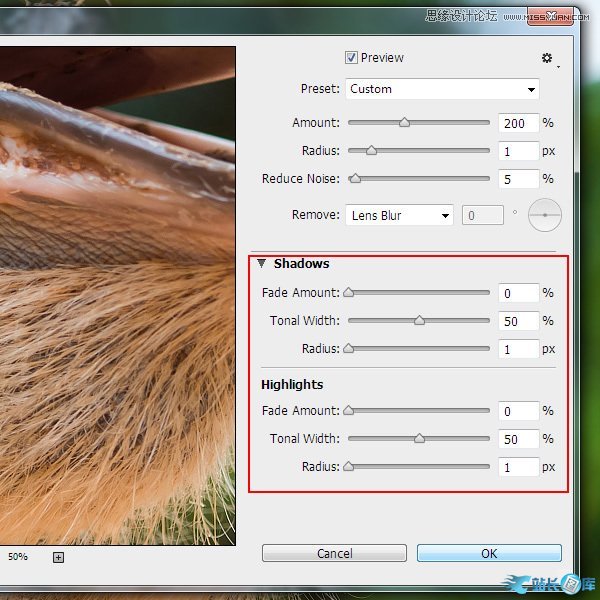Open the gear settings menu next to Preview
The image size is (600, 600).
tap(547, 59)
